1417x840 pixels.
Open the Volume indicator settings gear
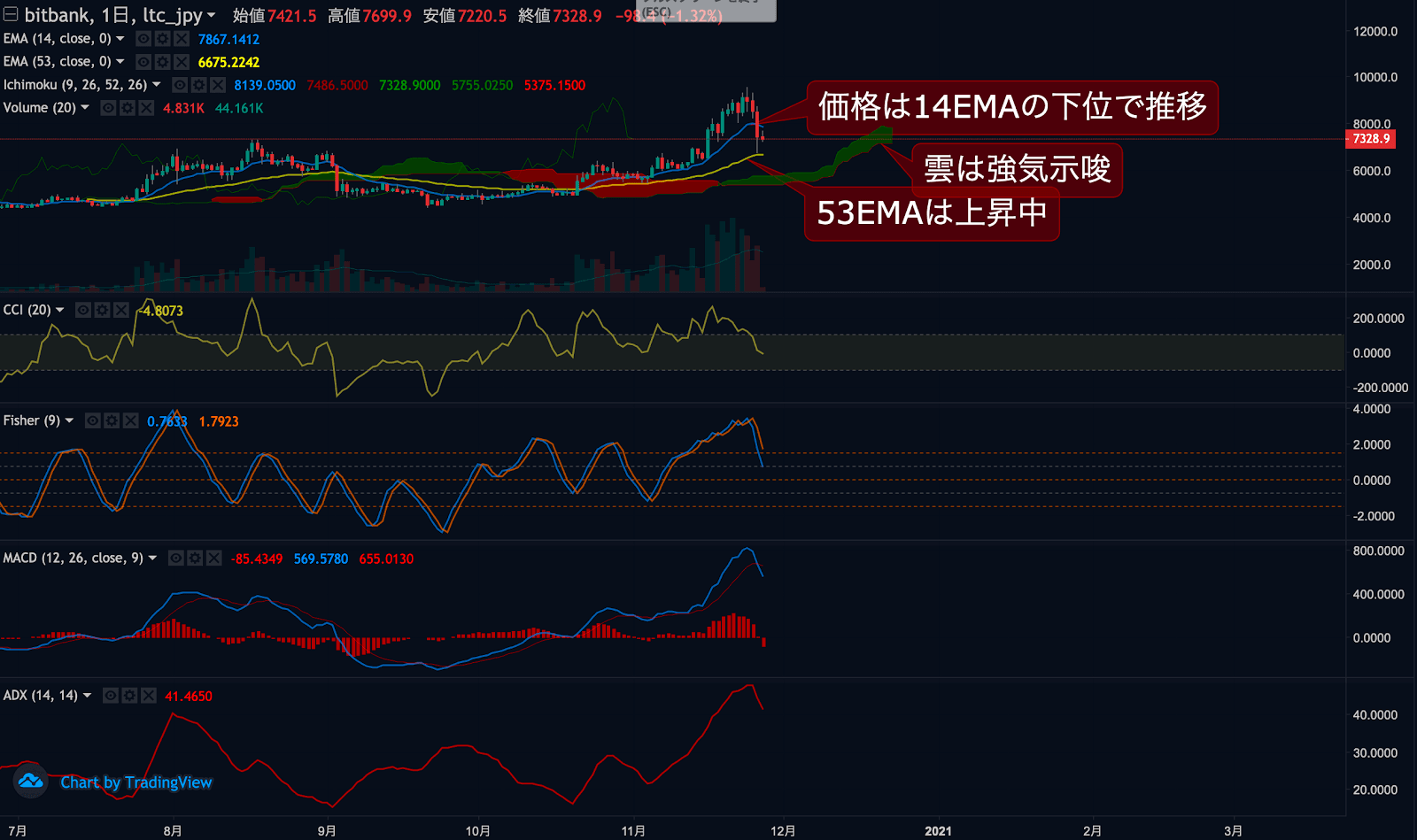tap(127, 108)
